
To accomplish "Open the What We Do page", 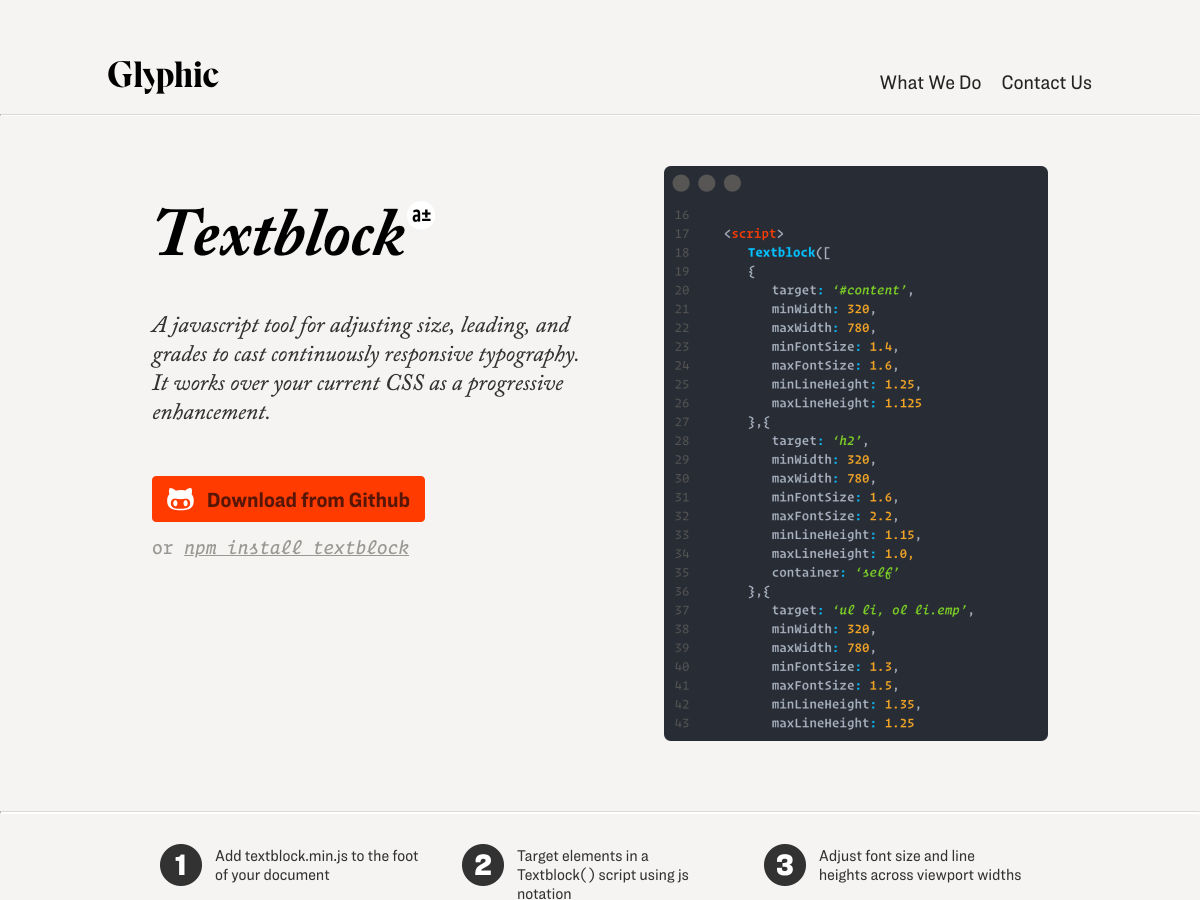I will (x=930, y=83).
